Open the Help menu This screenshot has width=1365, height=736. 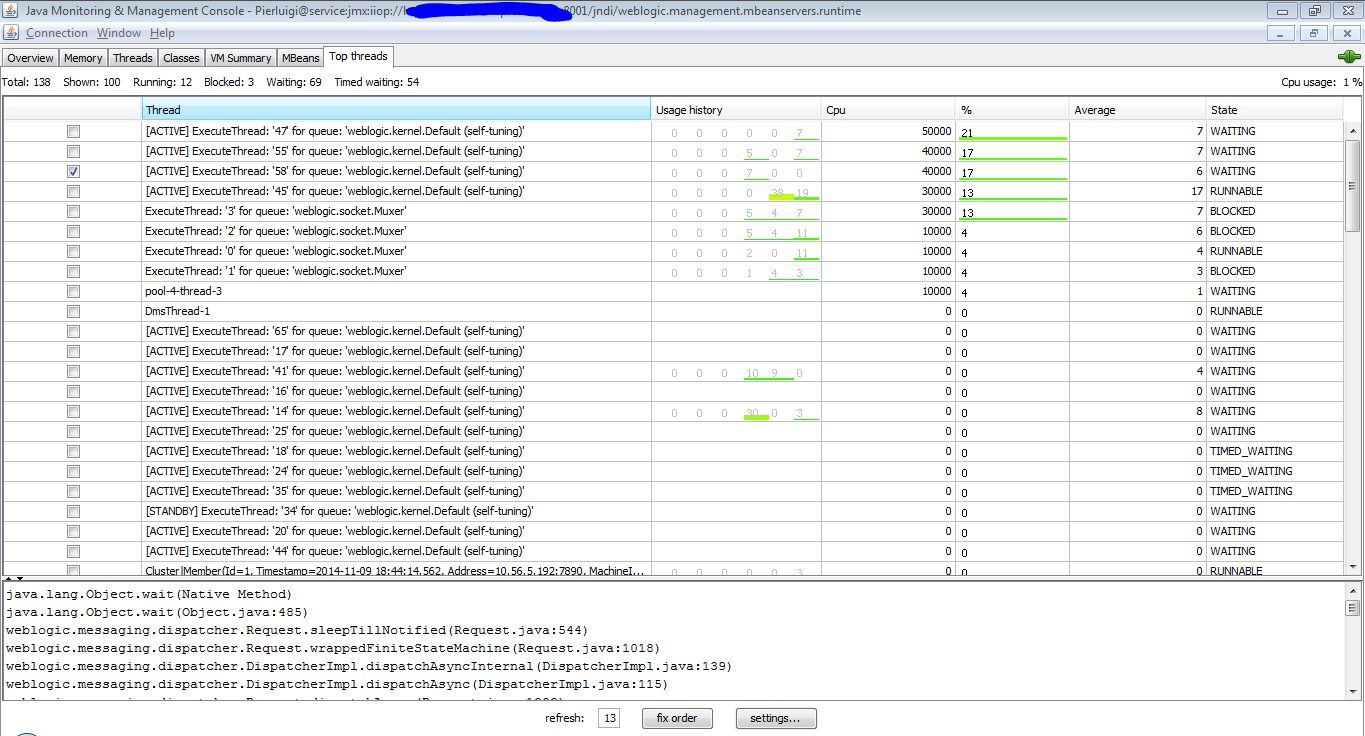pos(162,32)
